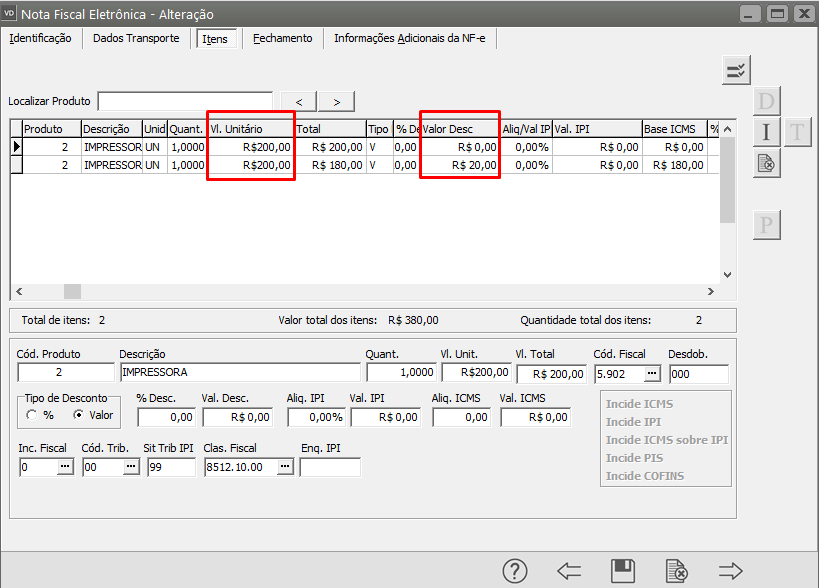Advance using the right arrow icon
Viewport: 819px width, 588px height.
pyautogui.click(x=731, y=571)
